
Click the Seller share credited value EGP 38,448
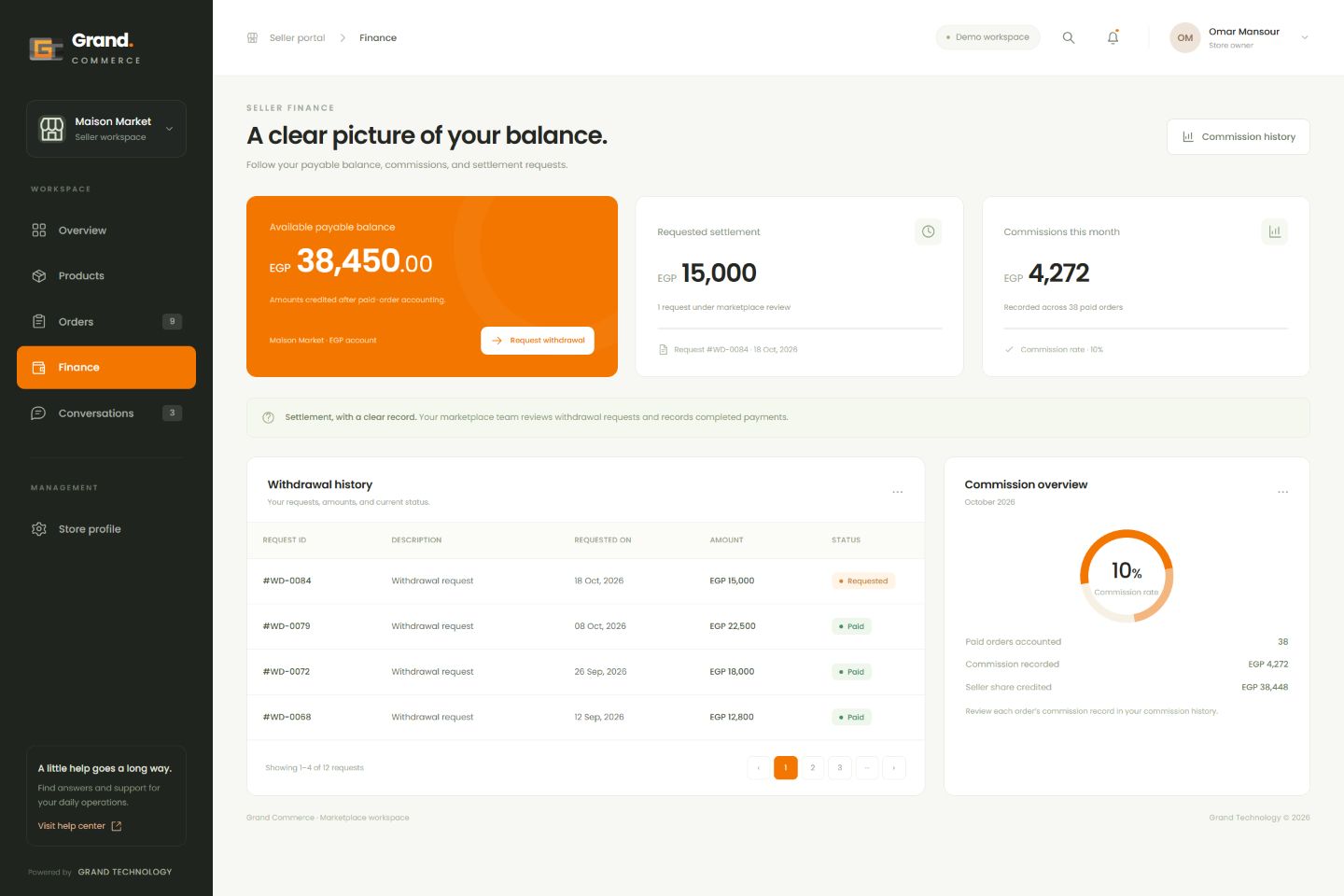(x=1265, y=687)
